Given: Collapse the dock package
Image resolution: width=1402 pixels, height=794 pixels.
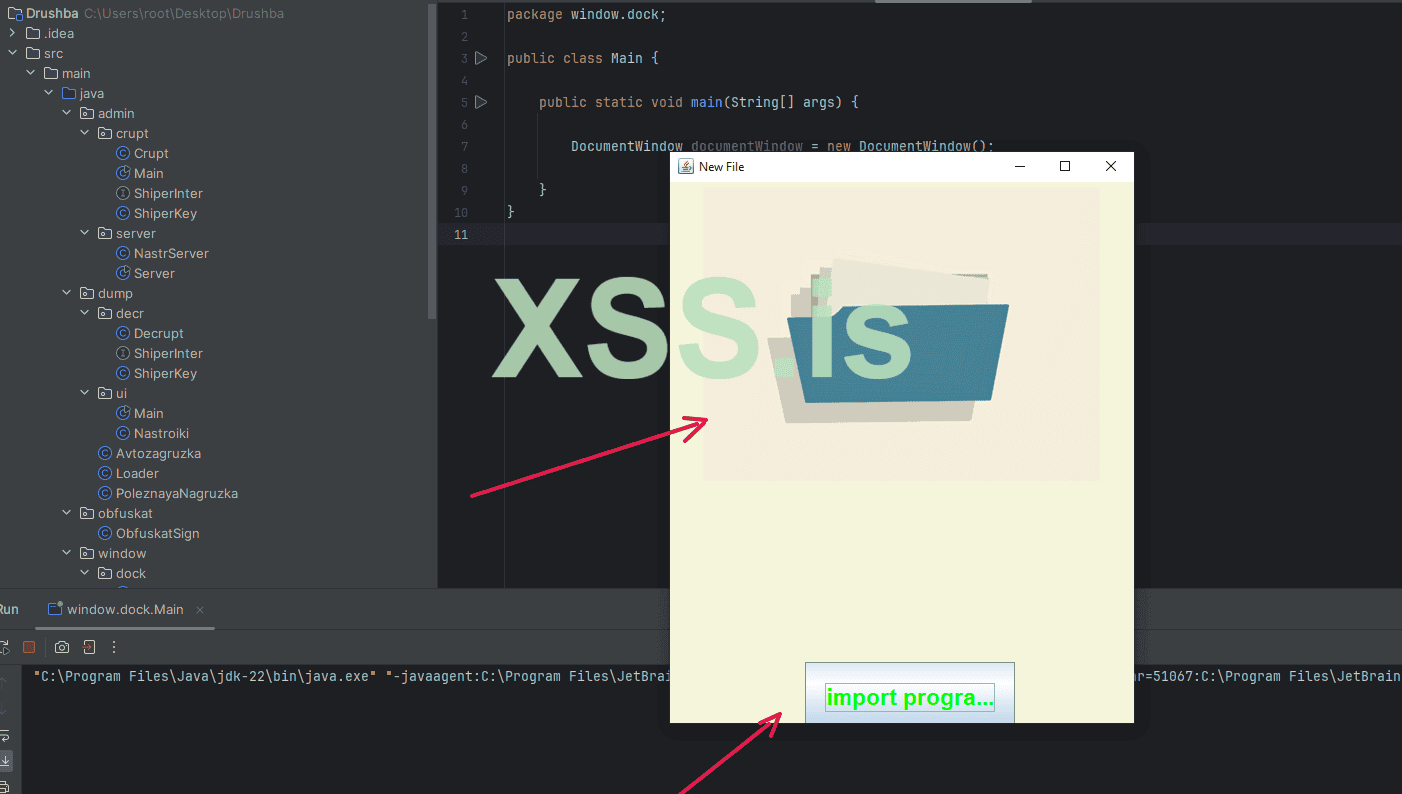Looking at the screenshot, I should 85,573.
